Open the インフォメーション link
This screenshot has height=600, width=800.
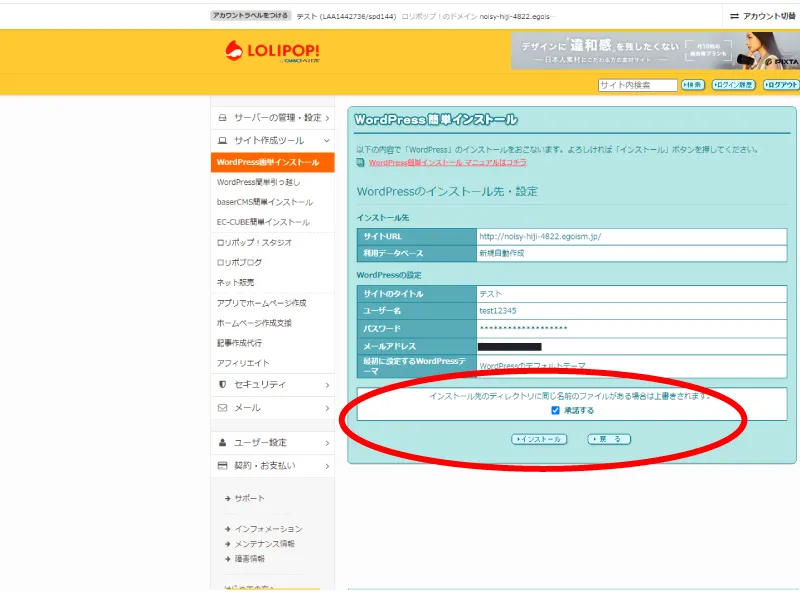(x=268, y=529)
